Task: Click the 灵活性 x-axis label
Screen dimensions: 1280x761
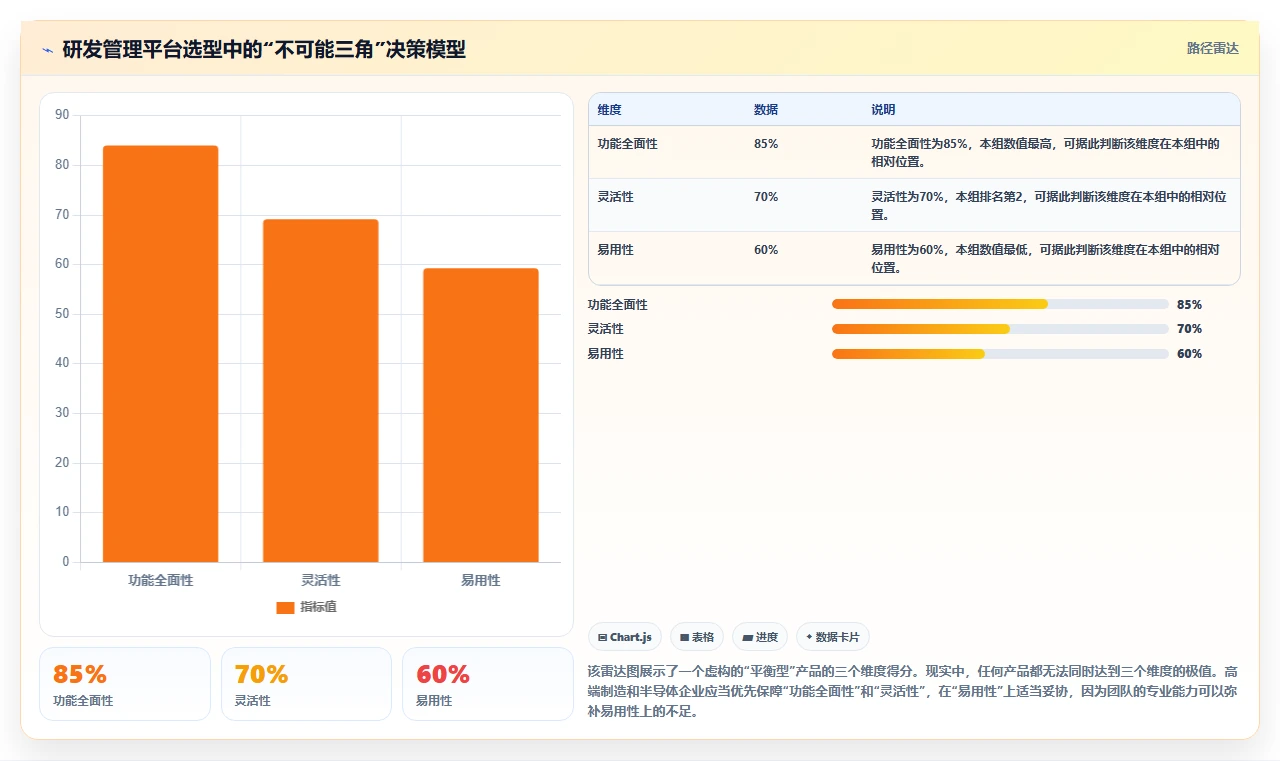Action: click(x=321, y=580)
